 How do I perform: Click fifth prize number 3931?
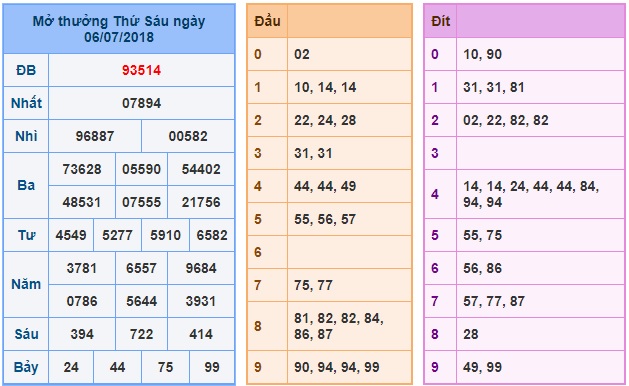click(201, 301)
